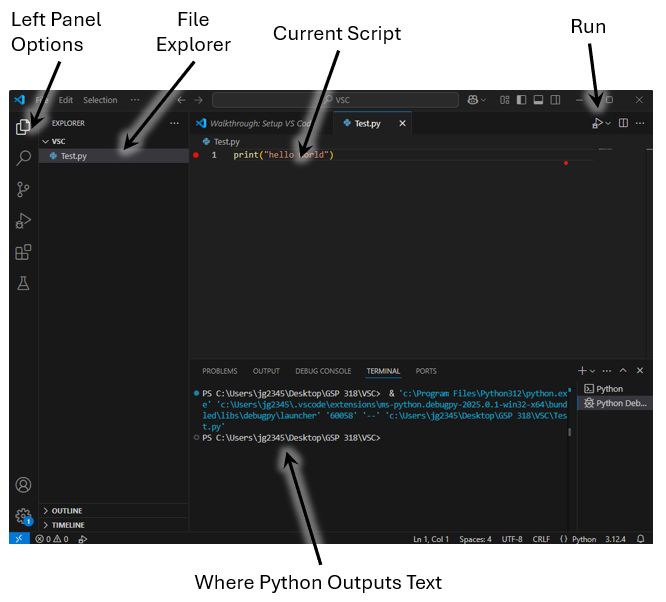Open the Search view in activity bar

pyautogui.click(x=23, y=158)
